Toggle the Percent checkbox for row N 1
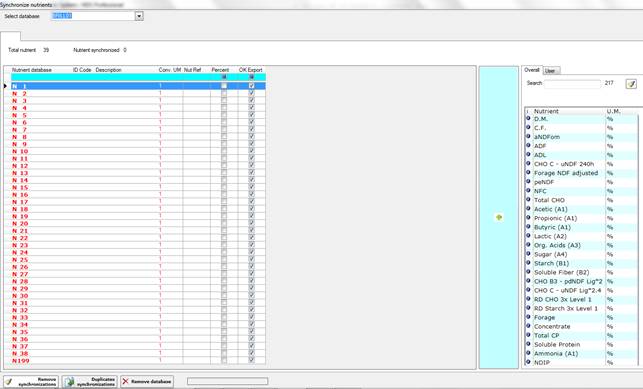 tap(224, 86)
